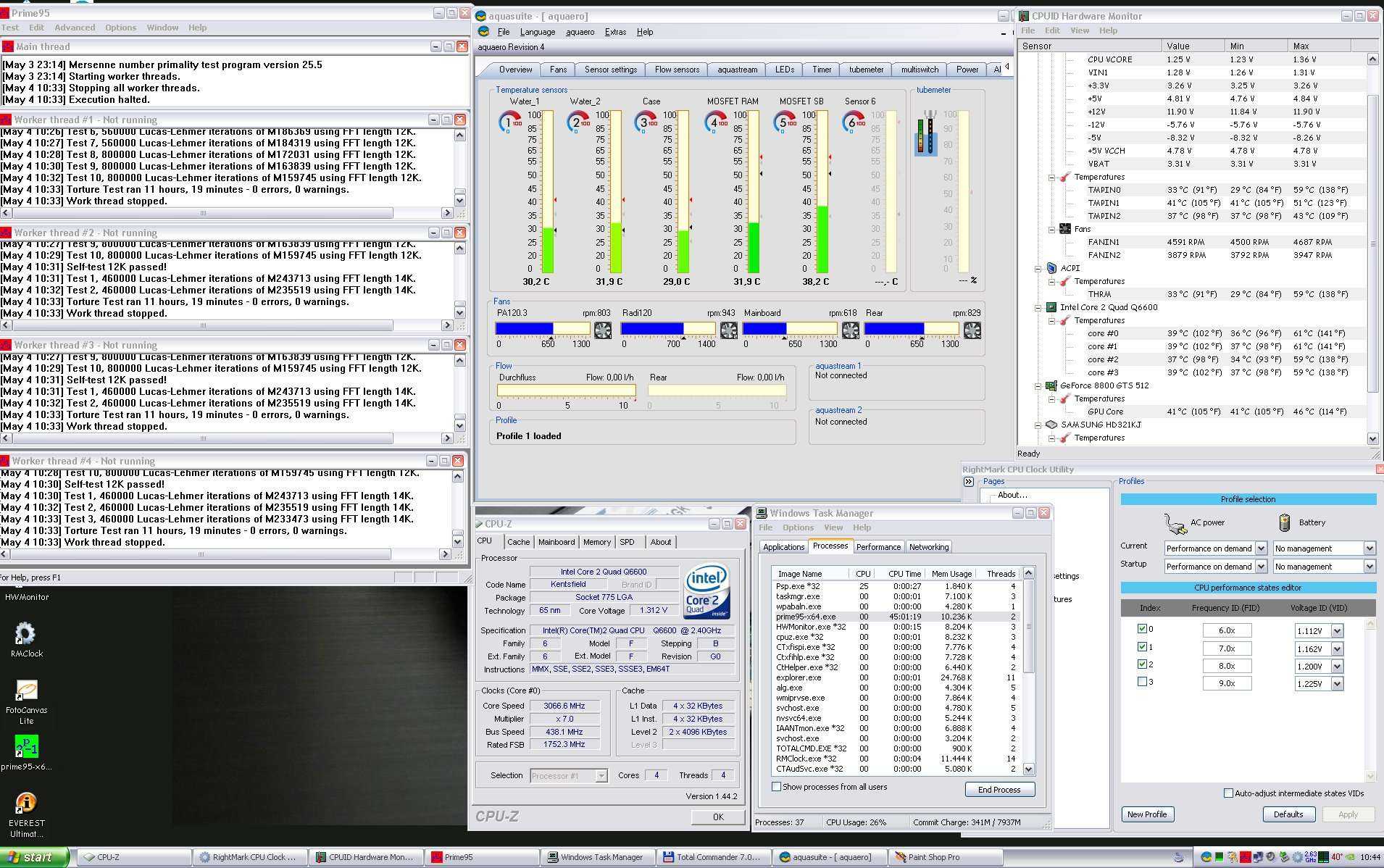
Task: Open the 1.225V voltage ID dropdown
Action: pos(1337,683)
